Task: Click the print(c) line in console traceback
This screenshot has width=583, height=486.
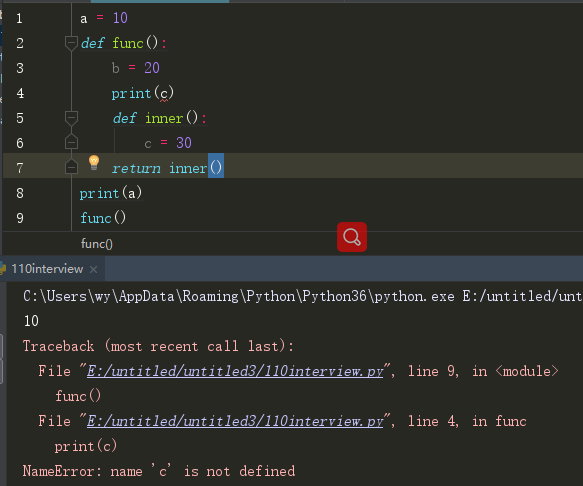Action: tap(86, 446)
